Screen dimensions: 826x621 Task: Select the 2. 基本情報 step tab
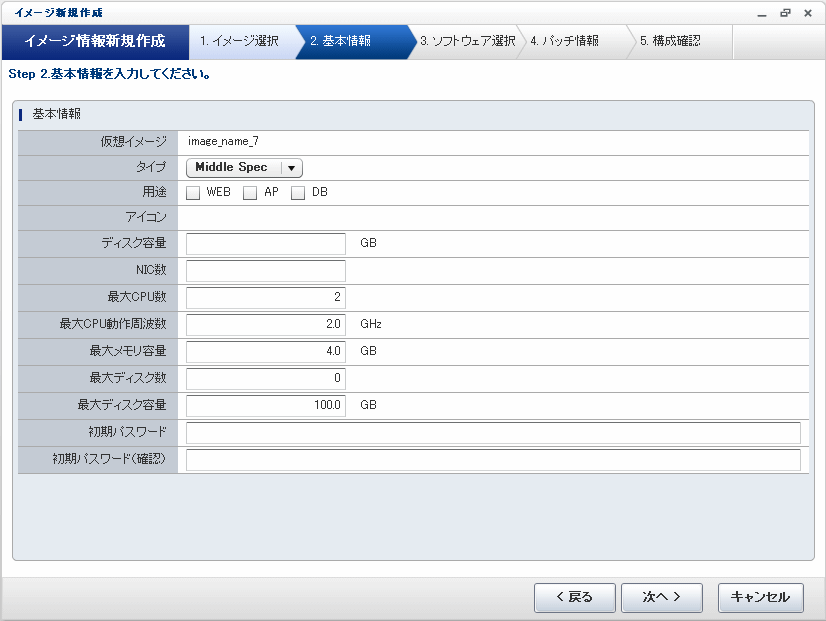click(x=345, y=42)
